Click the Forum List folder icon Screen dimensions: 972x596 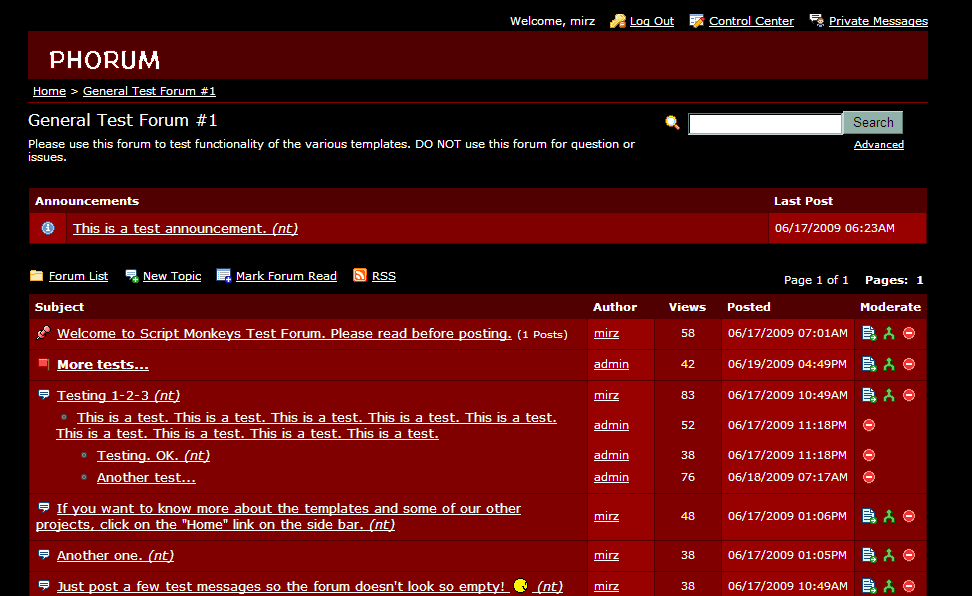click(37, 275)
